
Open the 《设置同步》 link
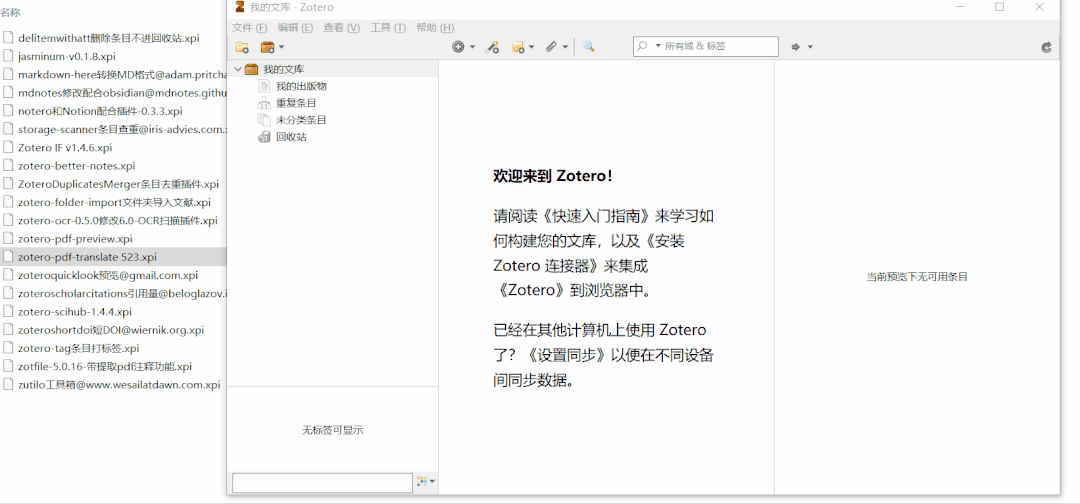567,355
